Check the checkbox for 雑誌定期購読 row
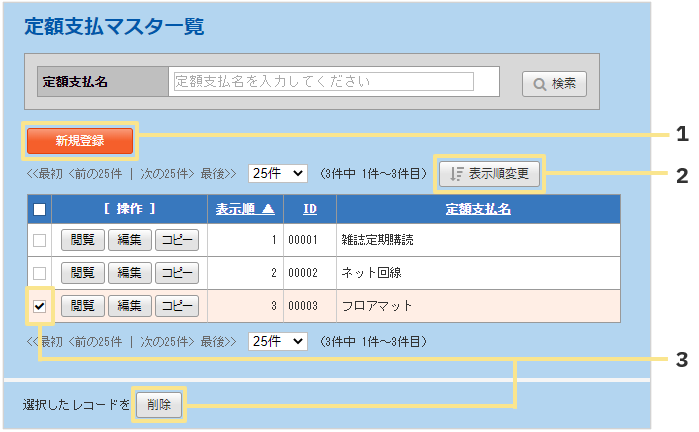Image resolution: width=699 pixels, height=432 pixels. point(39,240)
